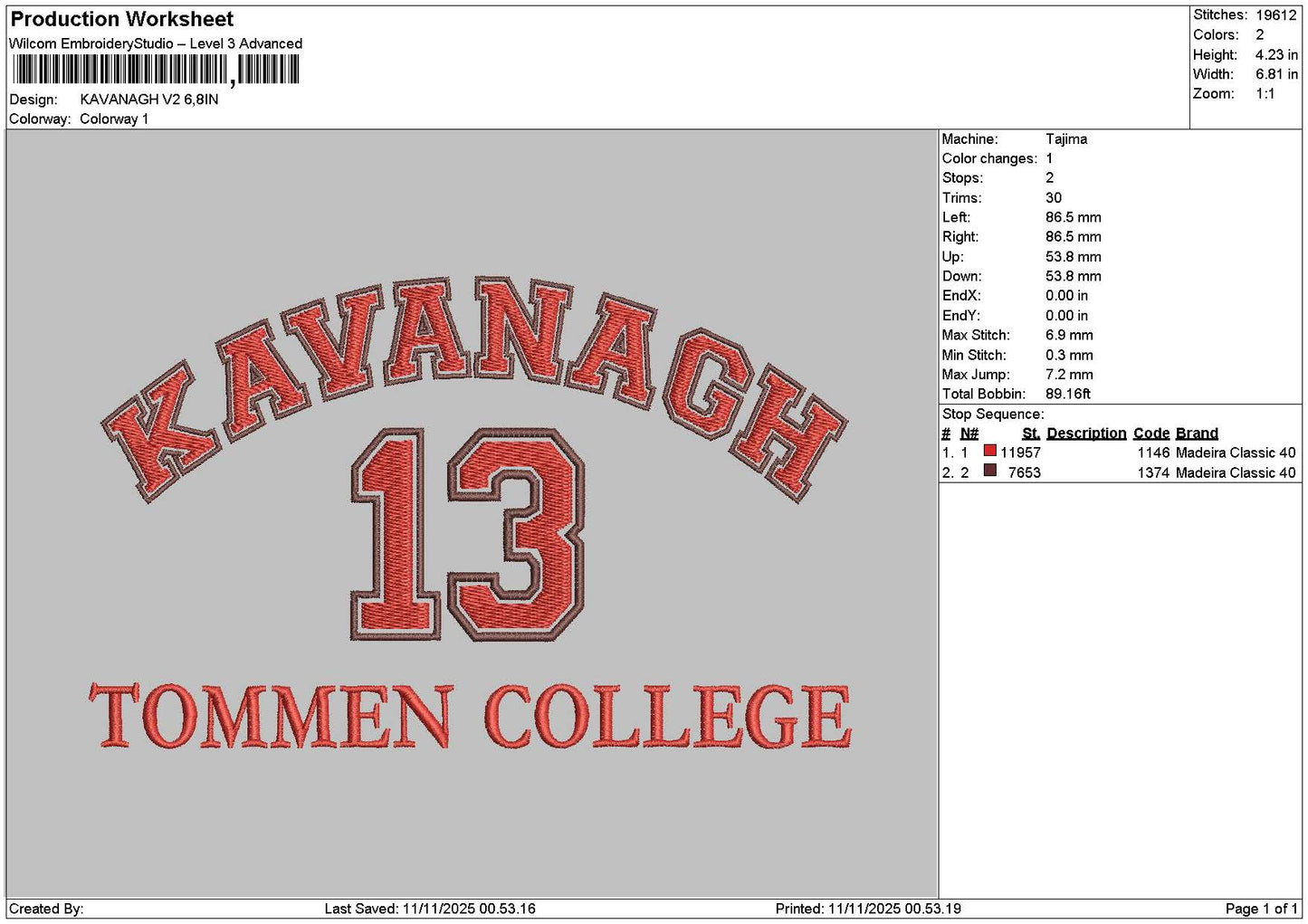Click the red thread color swatch for stop 1
This screenshot has height=924, width=1308.
(x=989, y=451)
